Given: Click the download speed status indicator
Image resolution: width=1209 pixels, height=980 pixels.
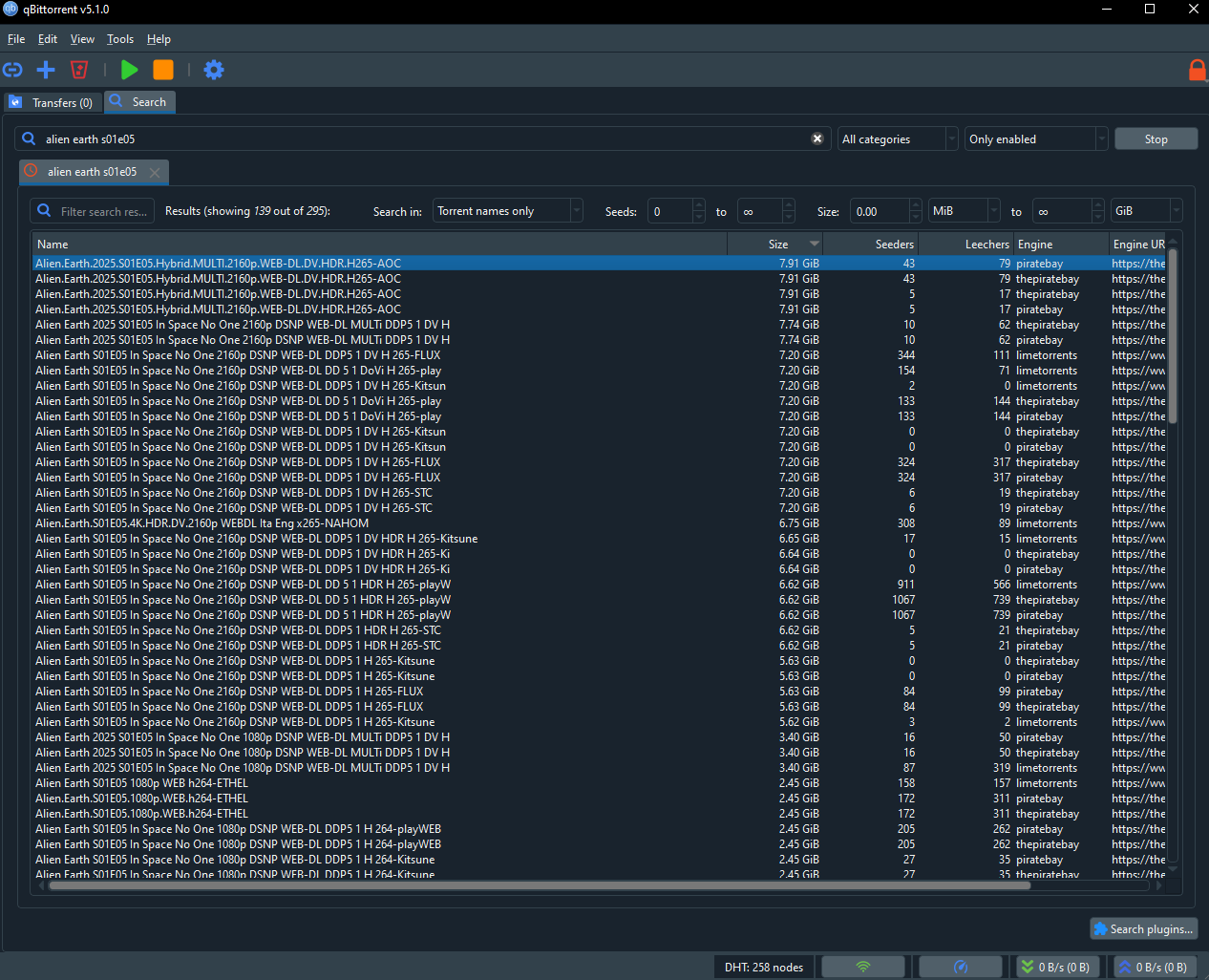Looking at the screenshot, I should (1056, 967).
